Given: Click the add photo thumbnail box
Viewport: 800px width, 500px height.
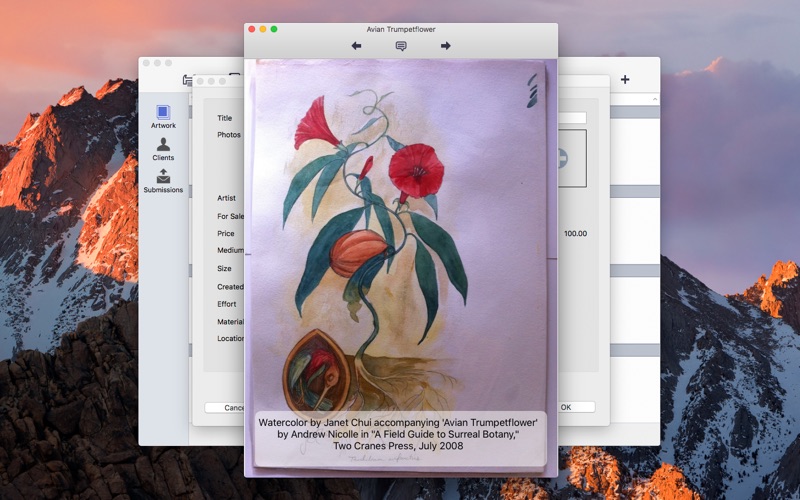Looking at the screenshot, I should [x=572, y=158].
